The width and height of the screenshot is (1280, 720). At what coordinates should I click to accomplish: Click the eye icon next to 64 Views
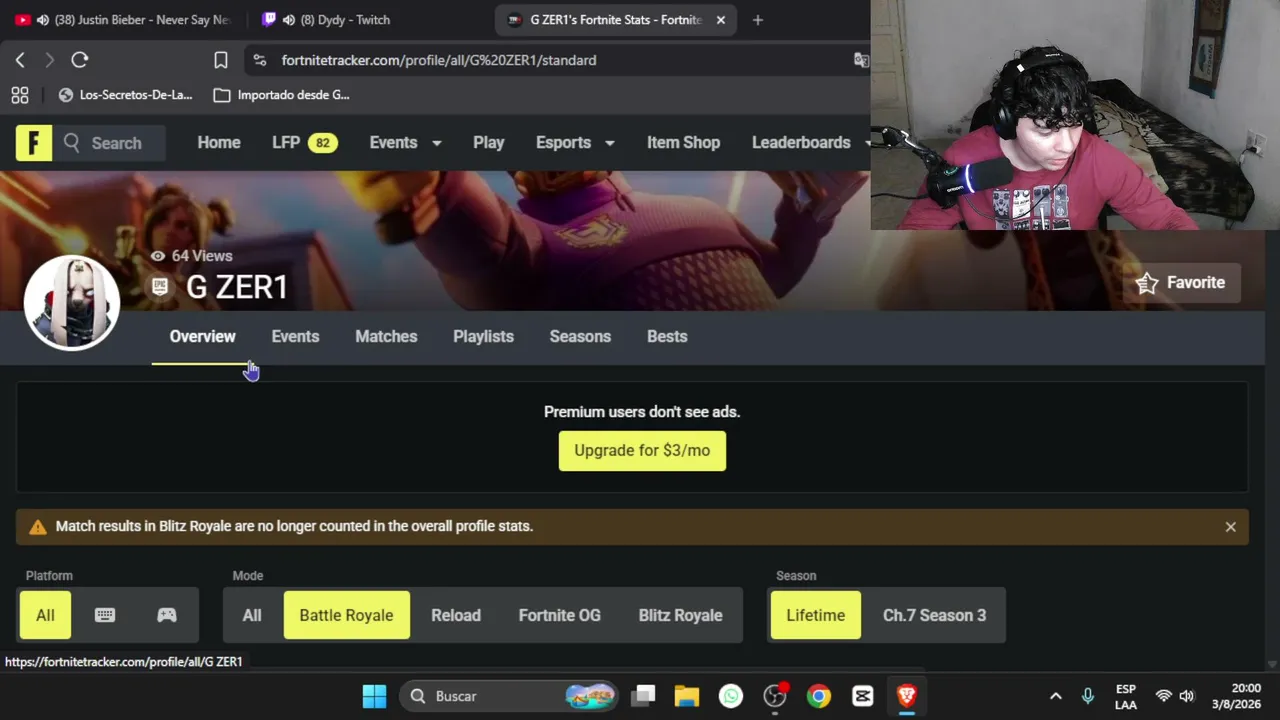158,256
